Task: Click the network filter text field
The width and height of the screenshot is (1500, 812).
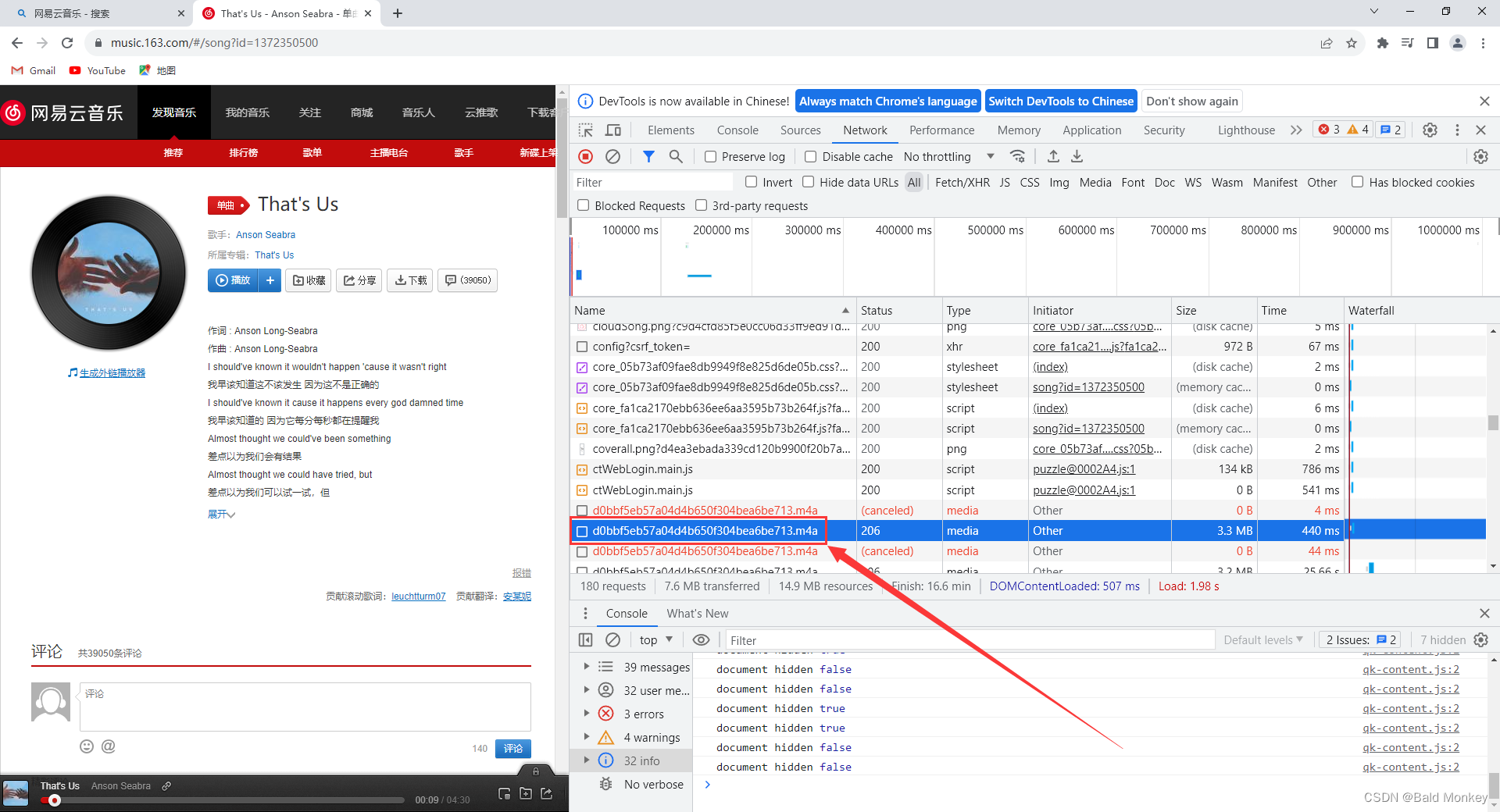Action: coord(652,182)
